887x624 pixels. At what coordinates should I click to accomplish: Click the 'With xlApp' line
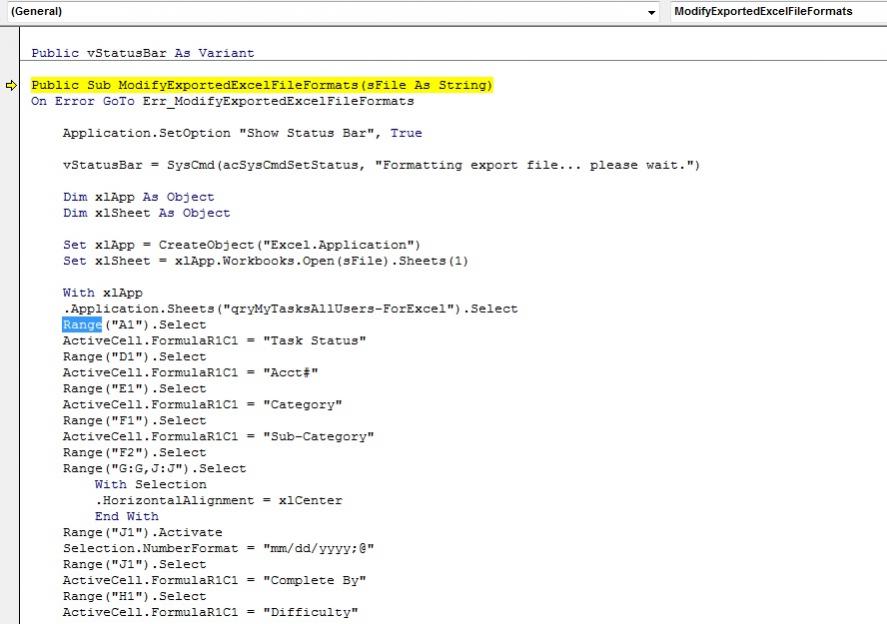[x=103, y=293]
